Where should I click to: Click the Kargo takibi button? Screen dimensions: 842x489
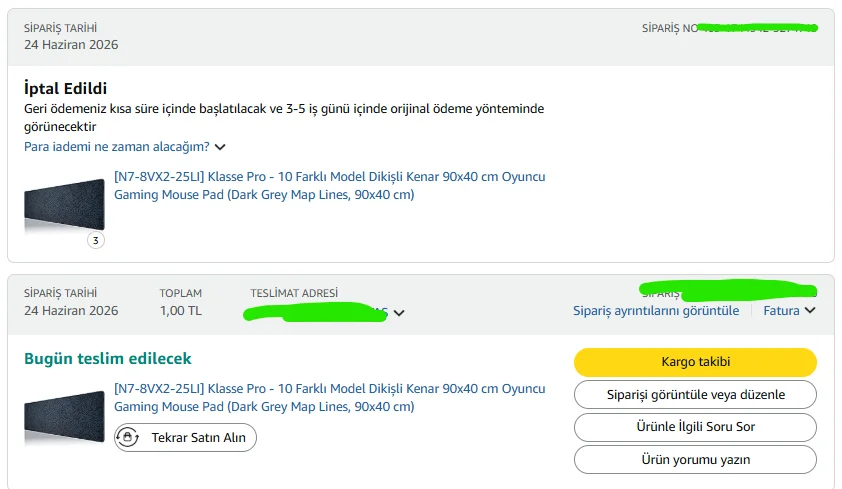695,362
